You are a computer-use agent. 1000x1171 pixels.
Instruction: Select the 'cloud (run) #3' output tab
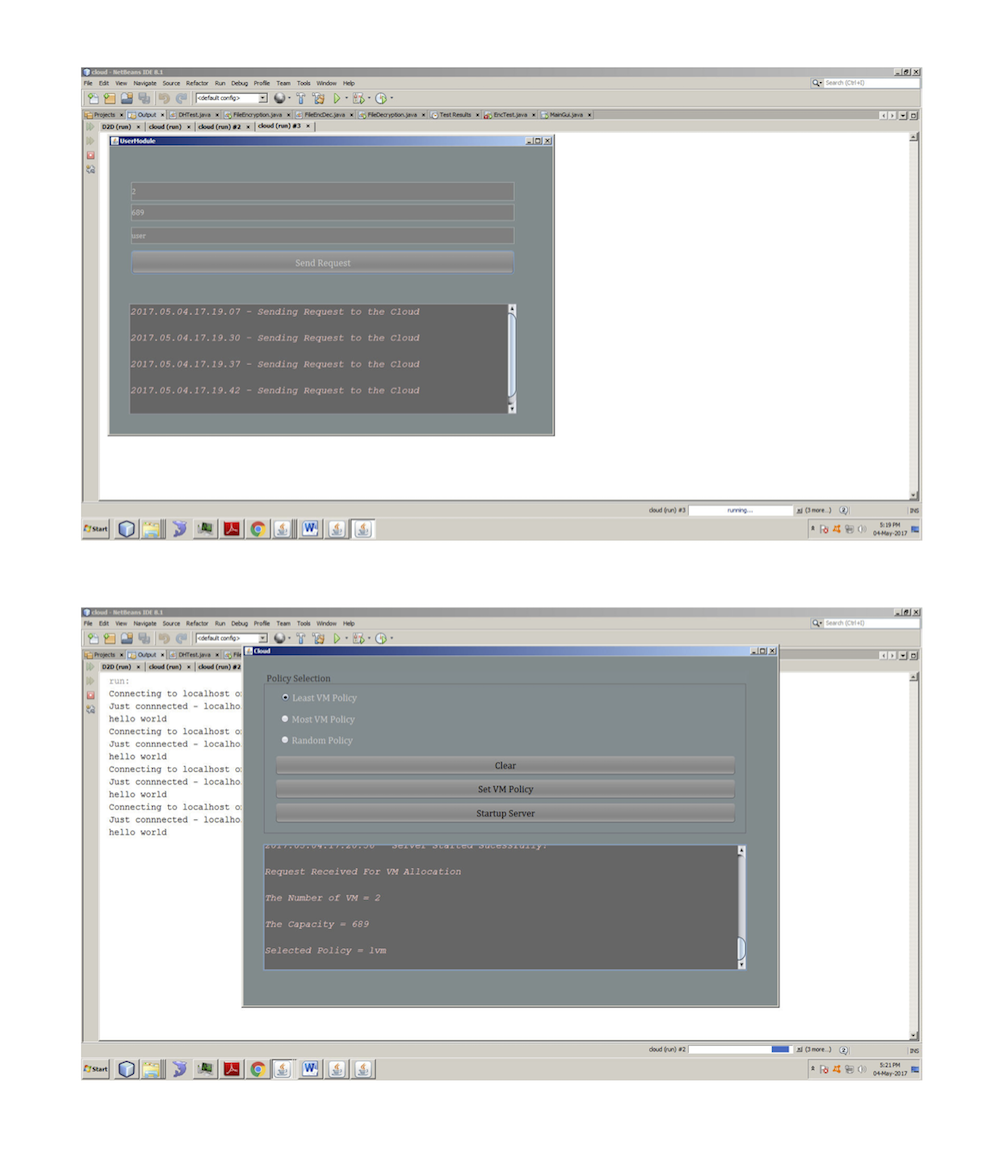coord(280,127)
